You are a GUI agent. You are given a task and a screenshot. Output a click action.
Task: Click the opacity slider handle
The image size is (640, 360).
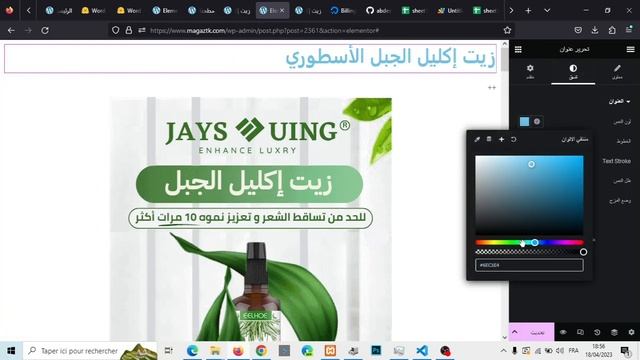(583, 252)
